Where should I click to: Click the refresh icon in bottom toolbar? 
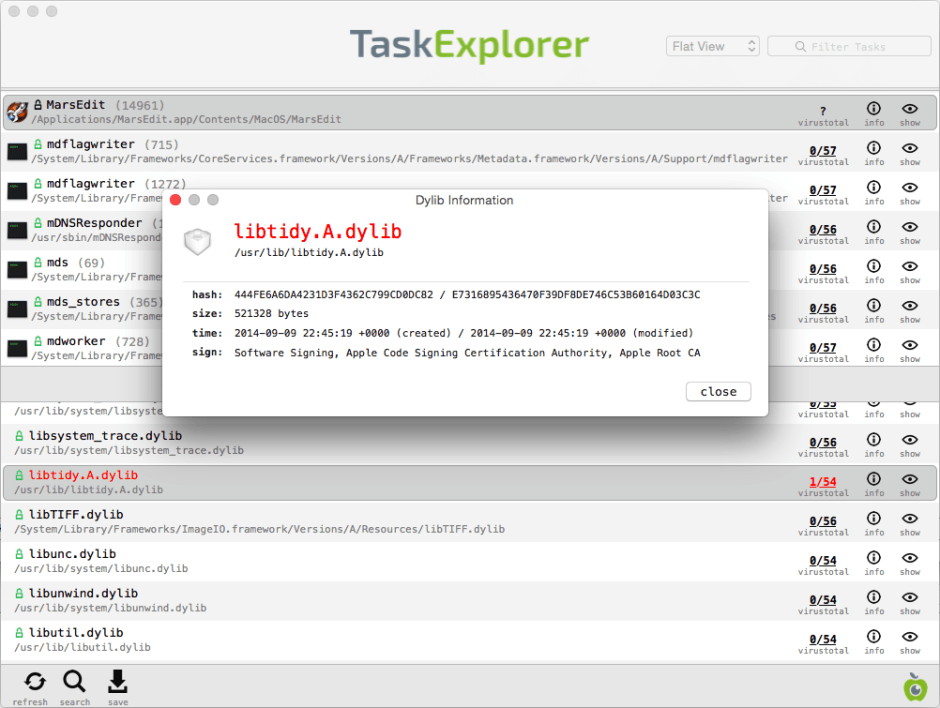[34, 683]
